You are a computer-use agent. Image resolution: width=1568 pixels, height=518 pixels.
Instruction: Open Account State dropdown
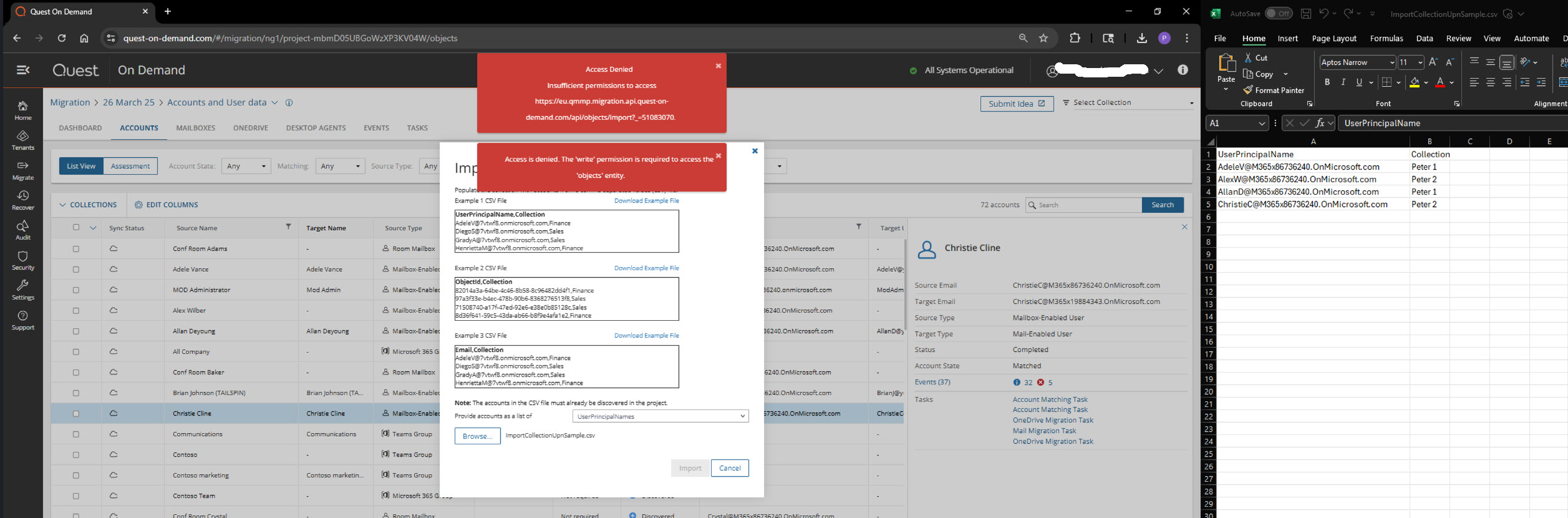[x=246, y=166]
